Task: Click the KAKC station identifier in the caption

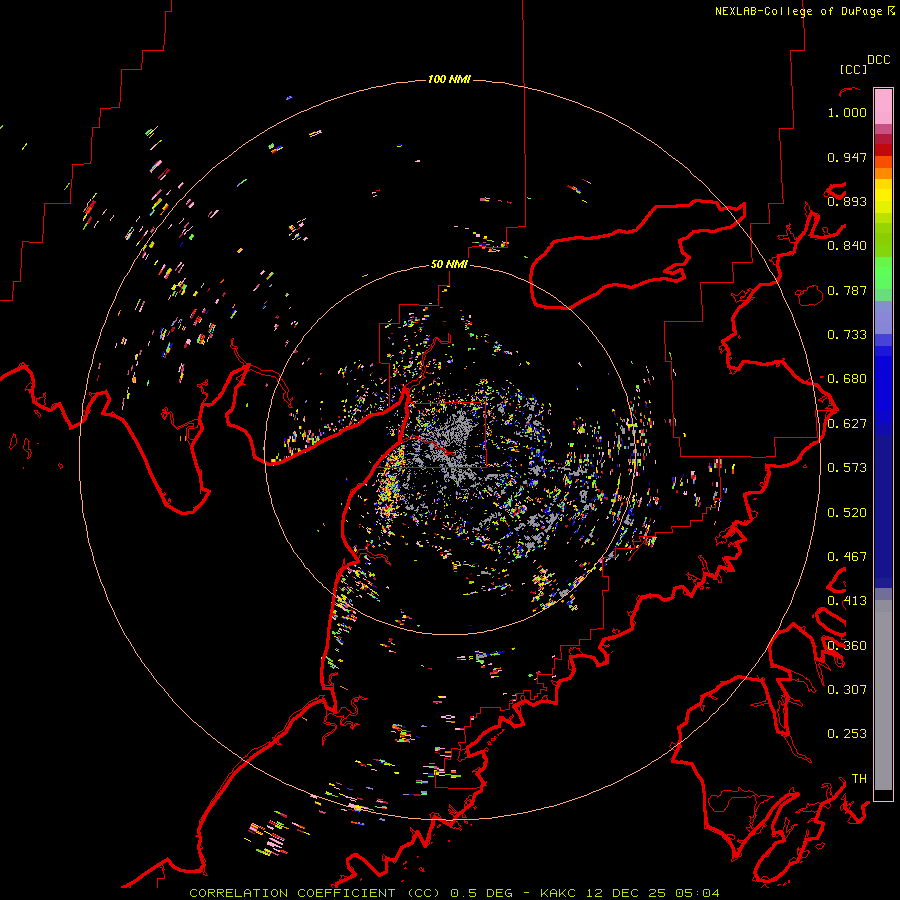Action: pyautogui.click(x=560, y=893)
